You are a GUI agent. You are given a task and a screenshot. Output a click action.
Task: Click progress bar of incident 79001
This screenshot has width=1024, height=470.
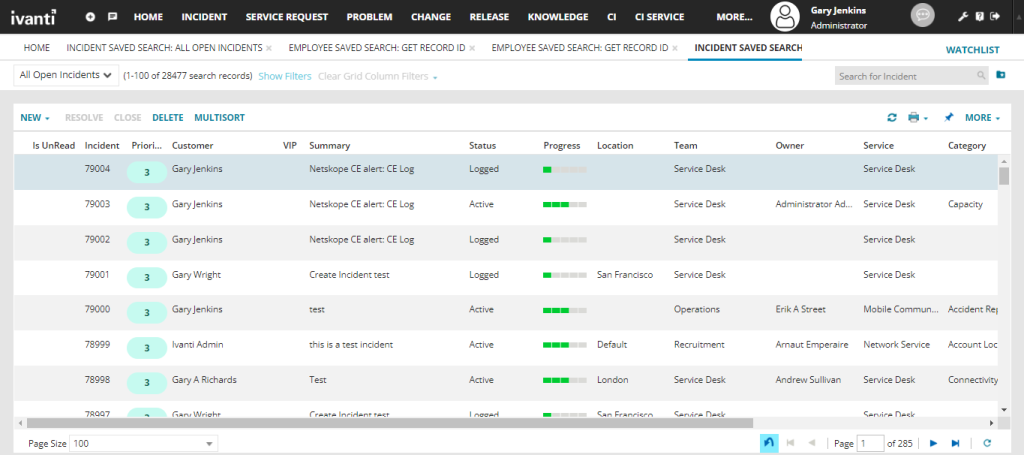point(565,275)
